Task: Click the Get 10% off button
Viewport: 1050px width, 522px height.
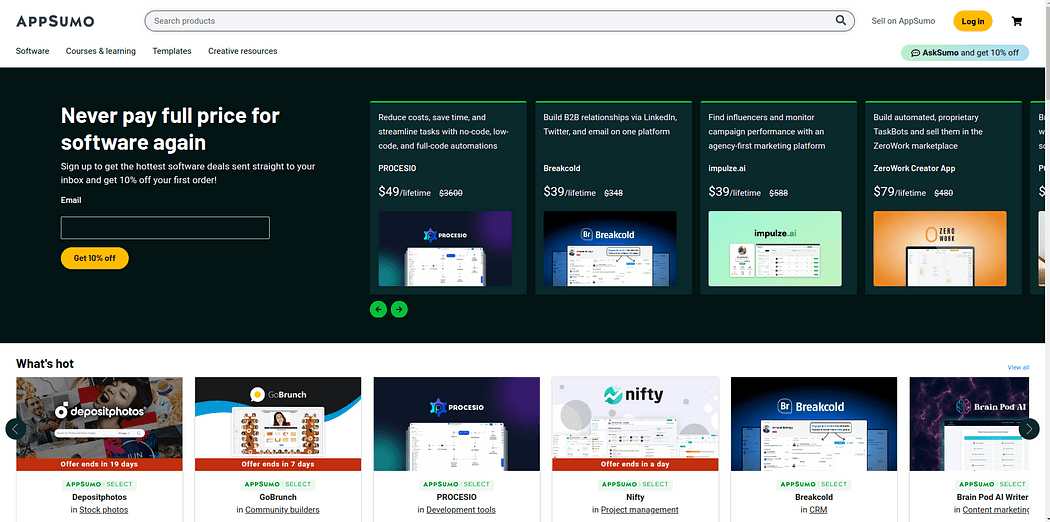Action: coord(94,258)
